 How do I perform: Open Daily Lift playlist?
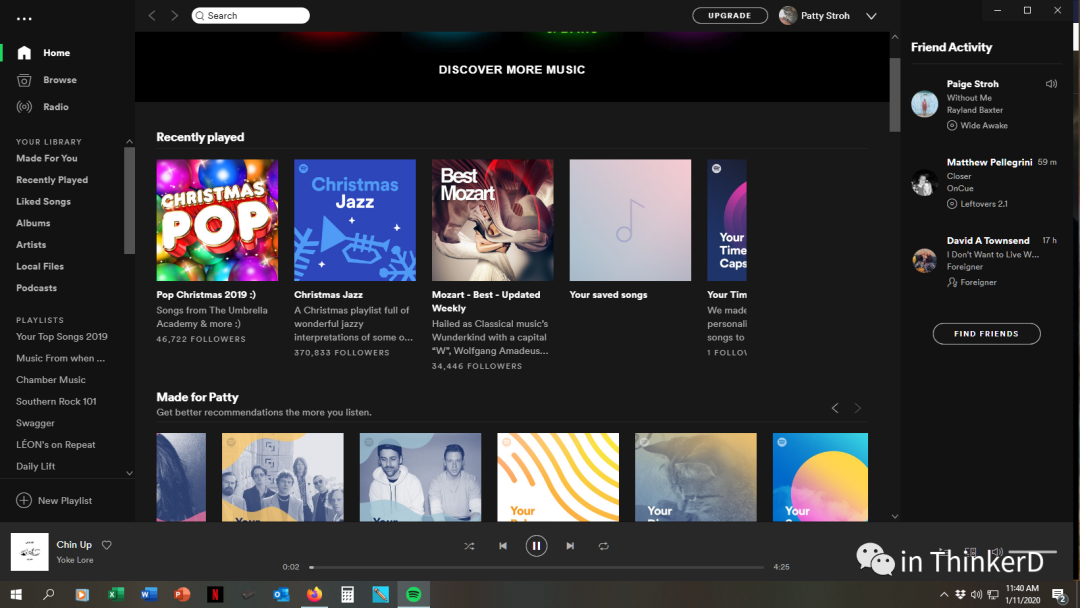click(x=36, y=466)
